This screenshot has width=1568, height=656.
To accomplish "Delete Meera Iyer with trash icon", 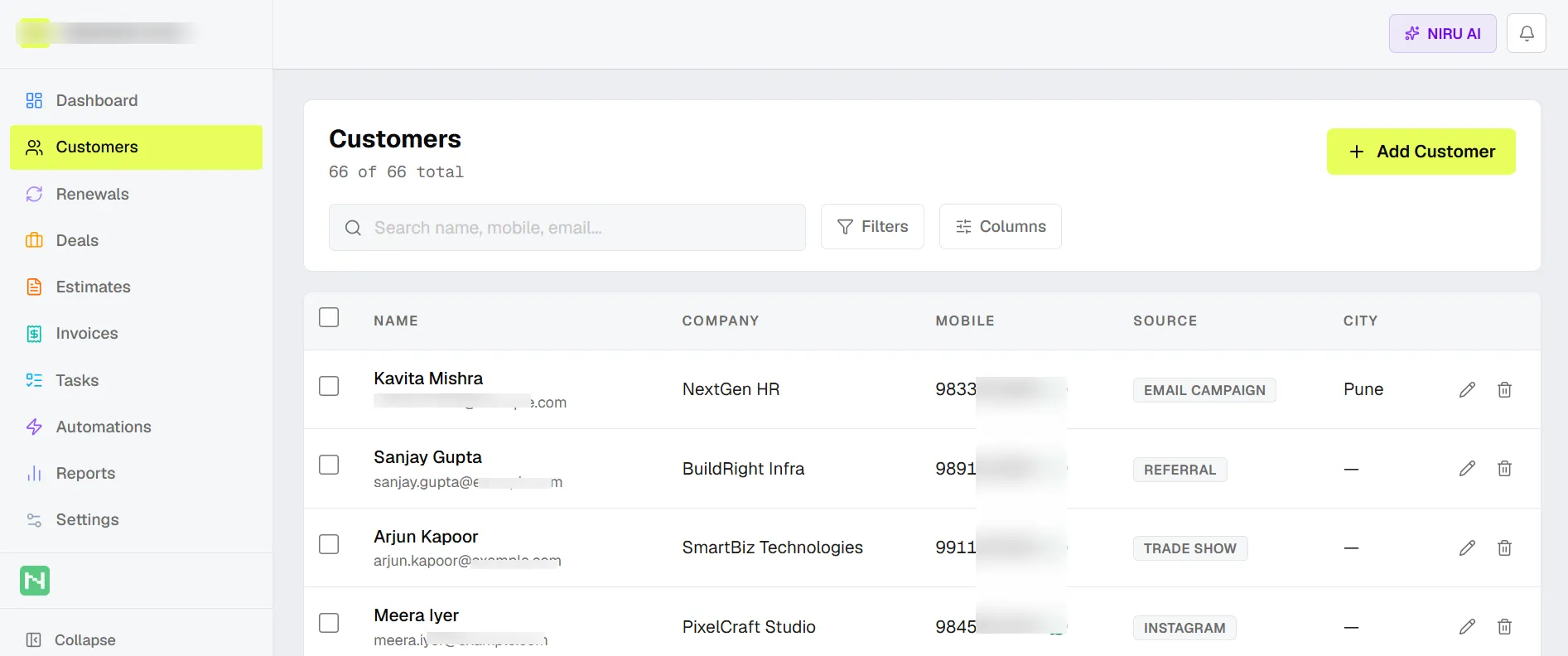I will (x=1505, y=627).
